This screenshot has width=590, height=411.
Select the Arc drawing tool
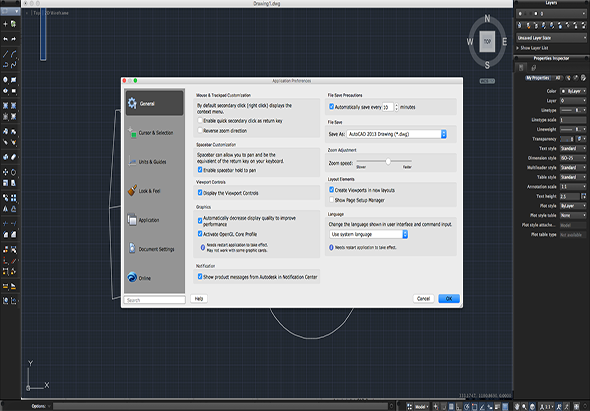click(x=14, y=54)
